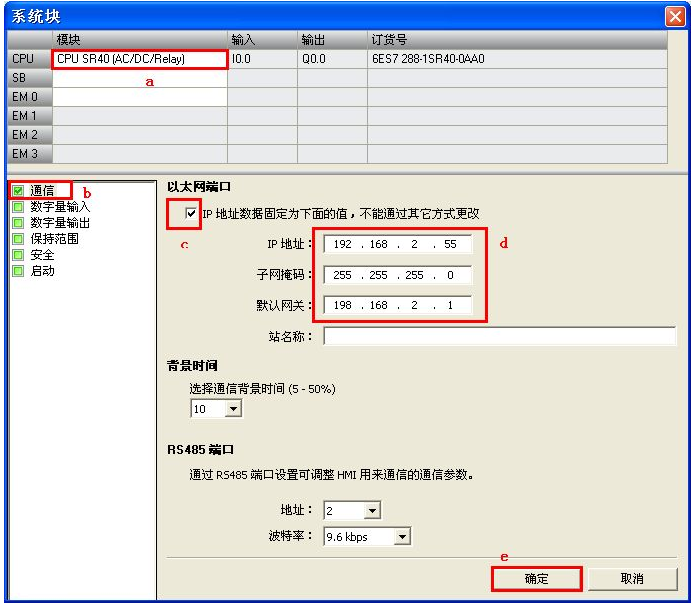
Task: Click the green icon beside 启动
Action: pyautogui.click(x=18, y=271)
